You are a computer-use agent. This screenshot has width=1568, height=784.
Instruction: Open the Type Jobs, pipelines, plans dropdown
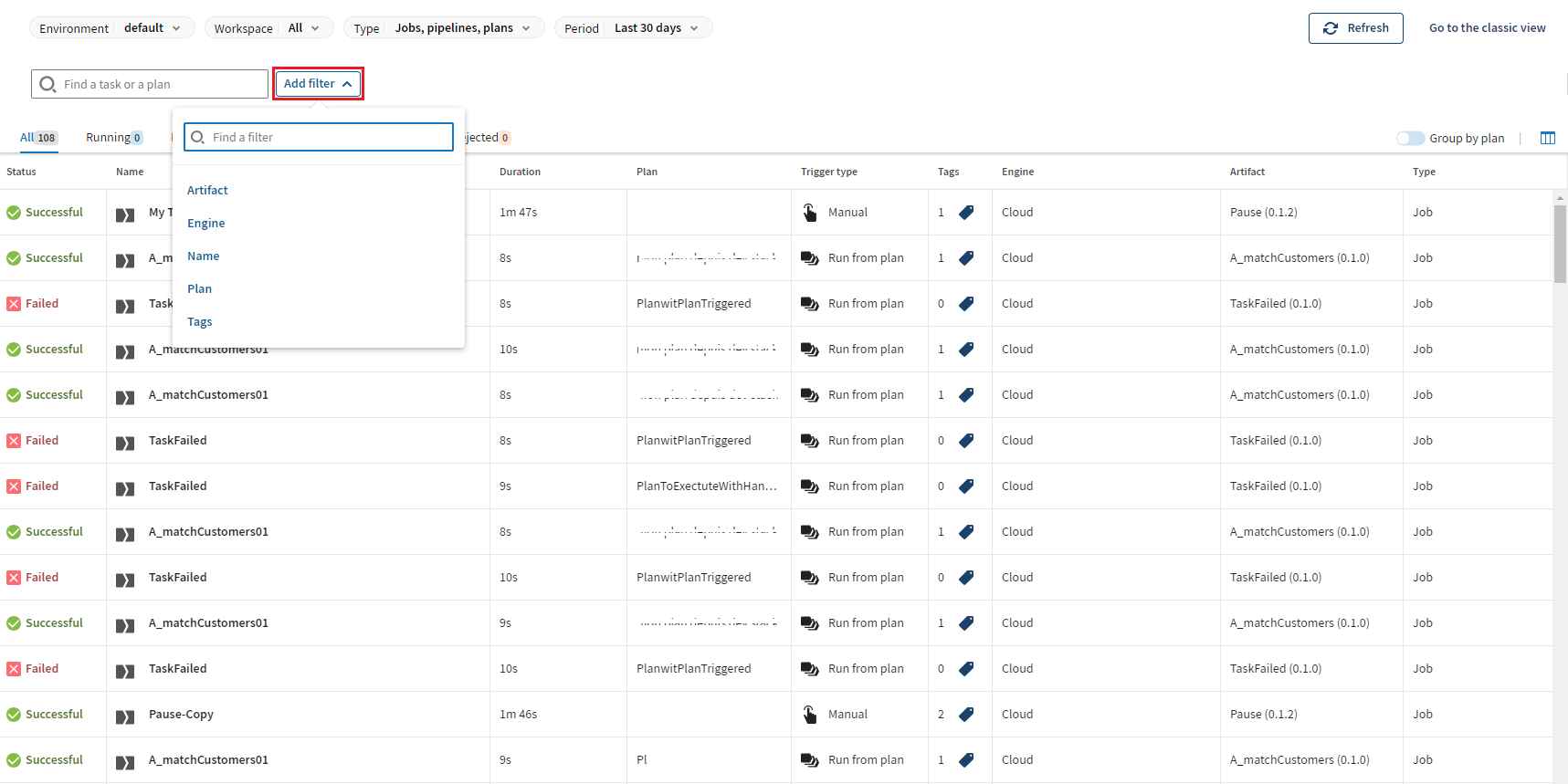(443, 28)
